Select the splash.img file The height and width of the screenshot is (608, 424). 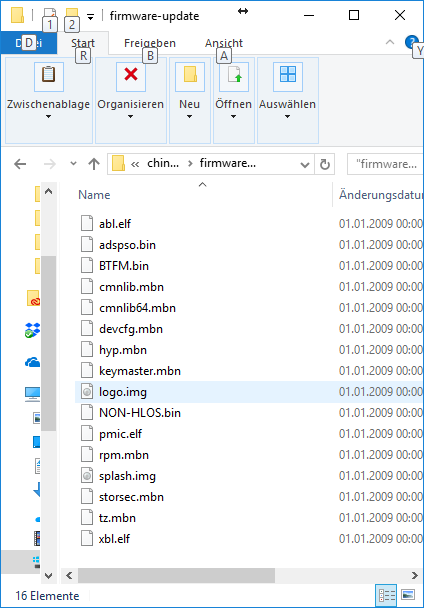pyautogui.click(x=127, y=476)
